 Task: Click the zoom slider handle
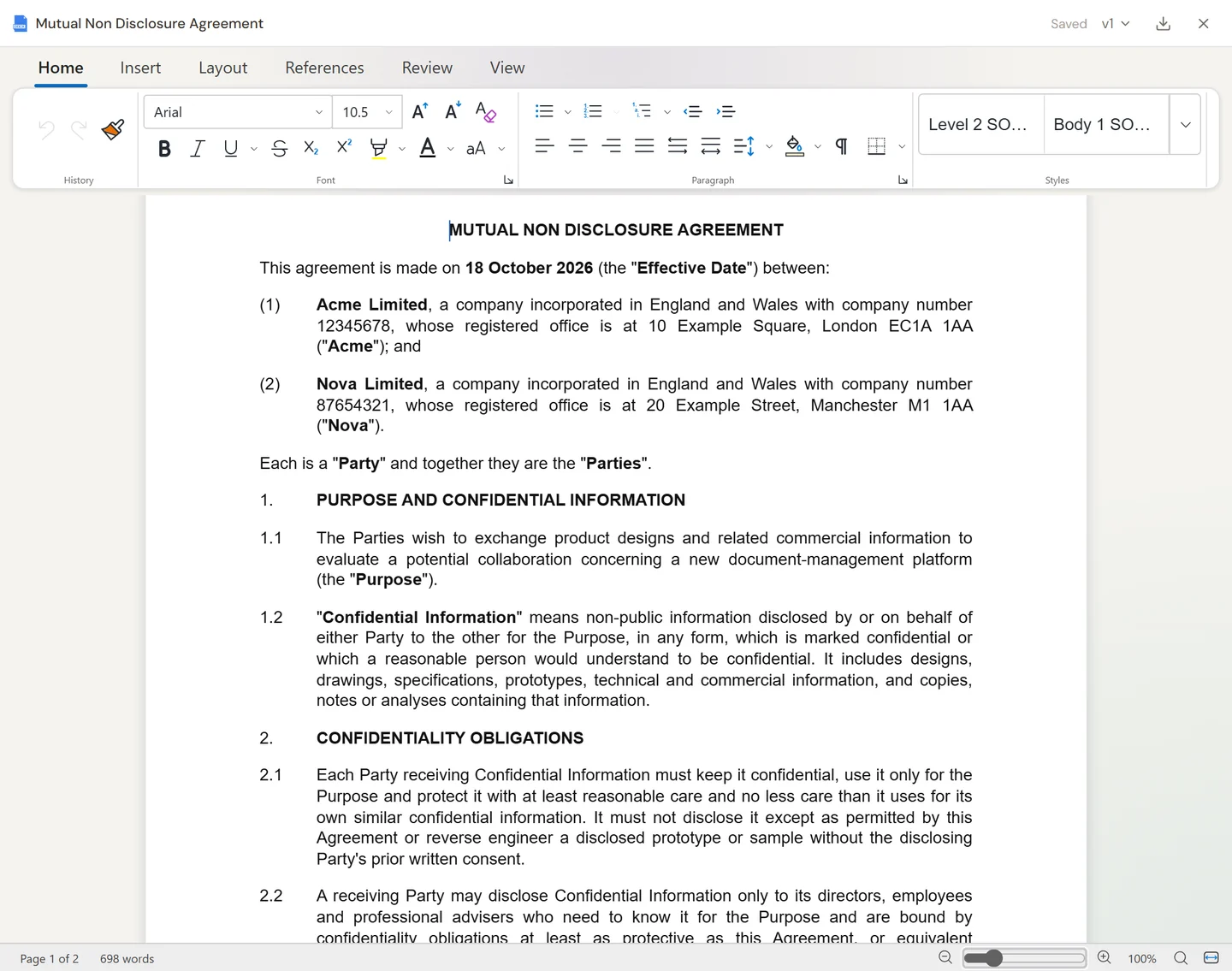click(x=993, y=958)
